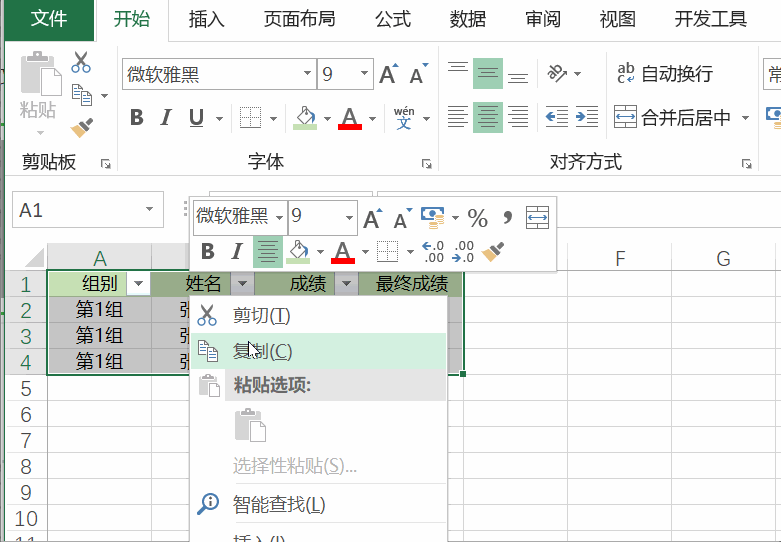Decrease decimal places in mini toolbar
This screenshot has width=781, height=542.
pos(463,252)
